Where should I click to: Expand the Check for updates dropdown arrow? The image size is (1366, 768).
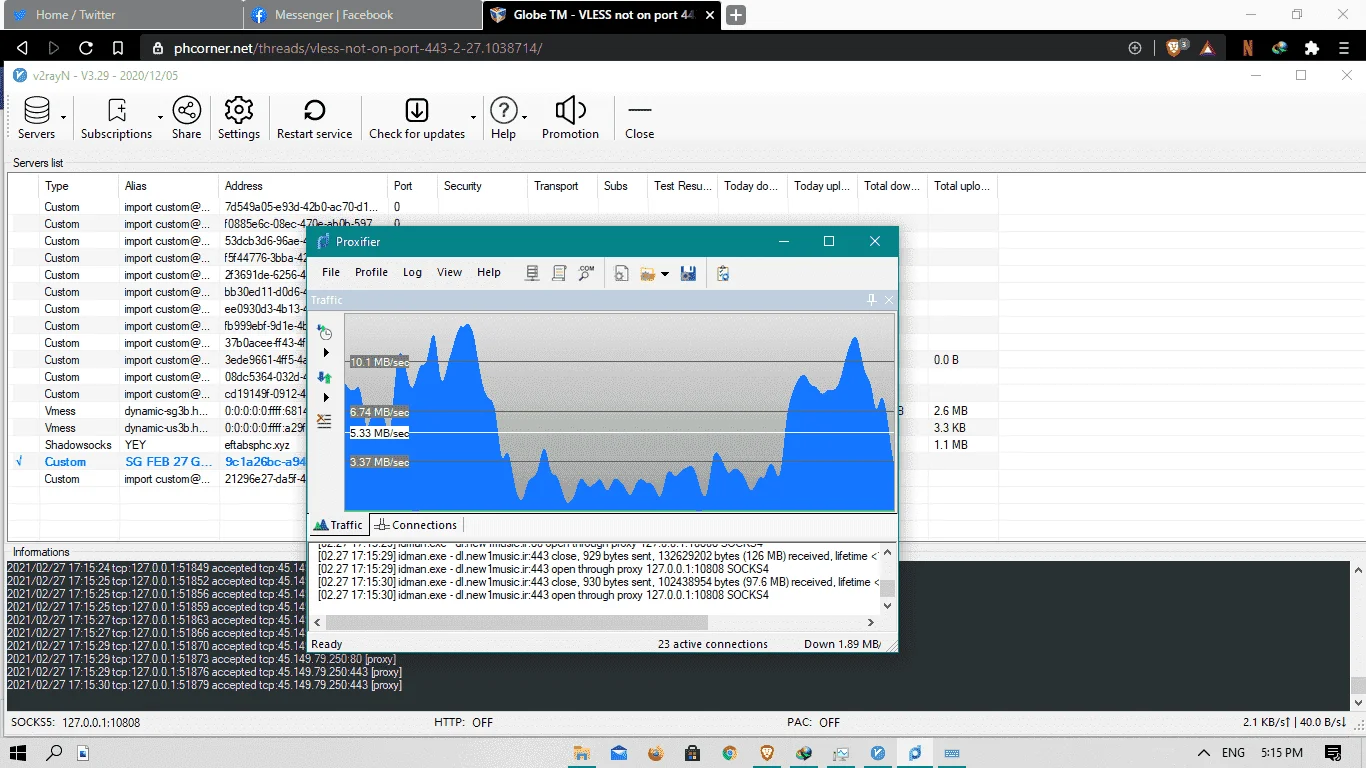(x=473, y=118)
